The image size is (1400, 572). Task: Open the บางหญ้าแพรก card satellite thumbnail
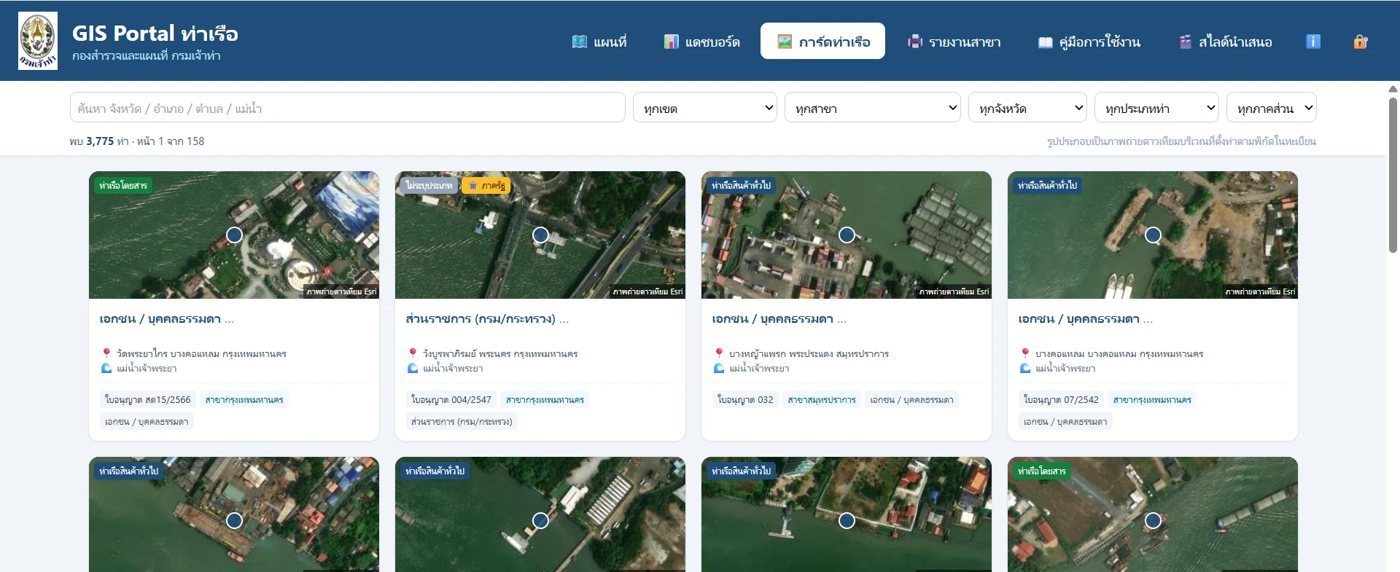(846, 235)
